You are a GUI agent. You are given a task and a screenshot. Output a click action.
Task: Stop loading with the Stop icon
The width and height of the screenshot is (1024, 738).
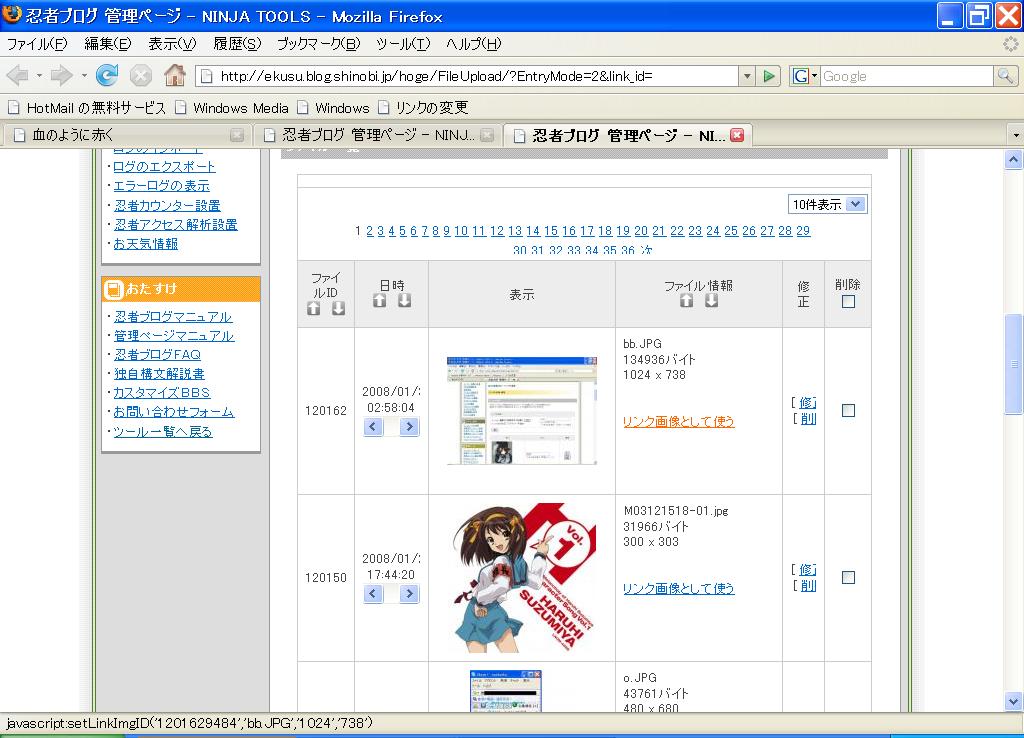[140, 76]
